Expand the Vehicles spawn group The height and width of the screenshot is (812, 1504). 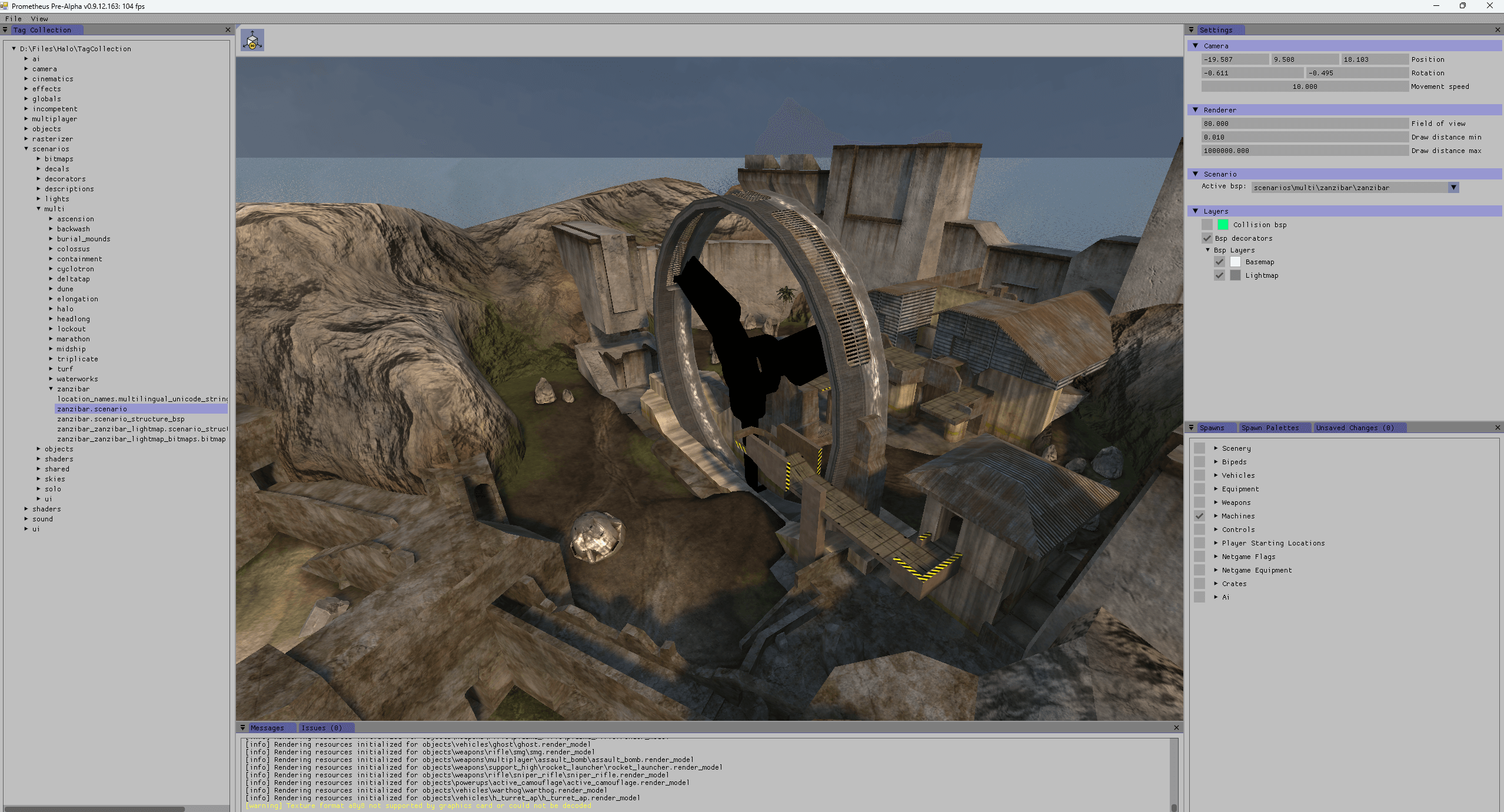pos(1216,475)
